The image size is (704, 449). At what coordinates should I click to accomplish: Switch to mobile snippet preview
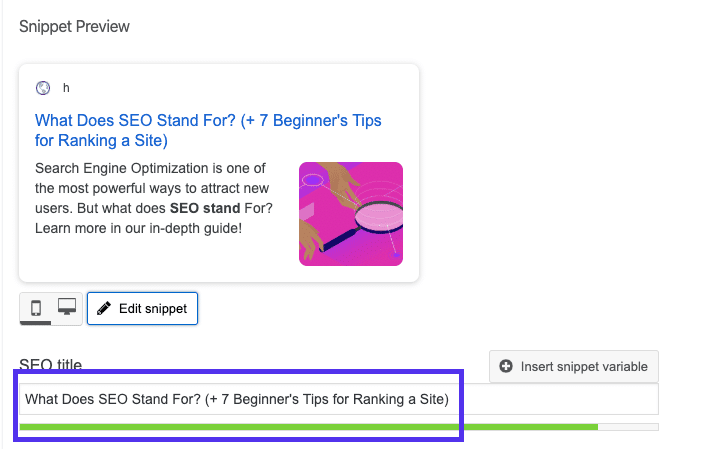(36, 308)
